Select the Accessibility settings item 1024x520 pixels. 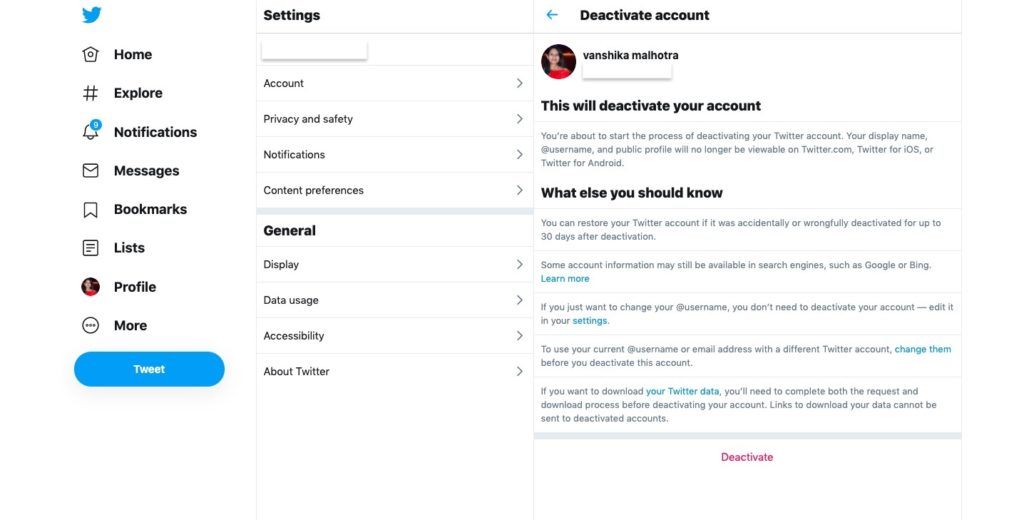[394, 336]
